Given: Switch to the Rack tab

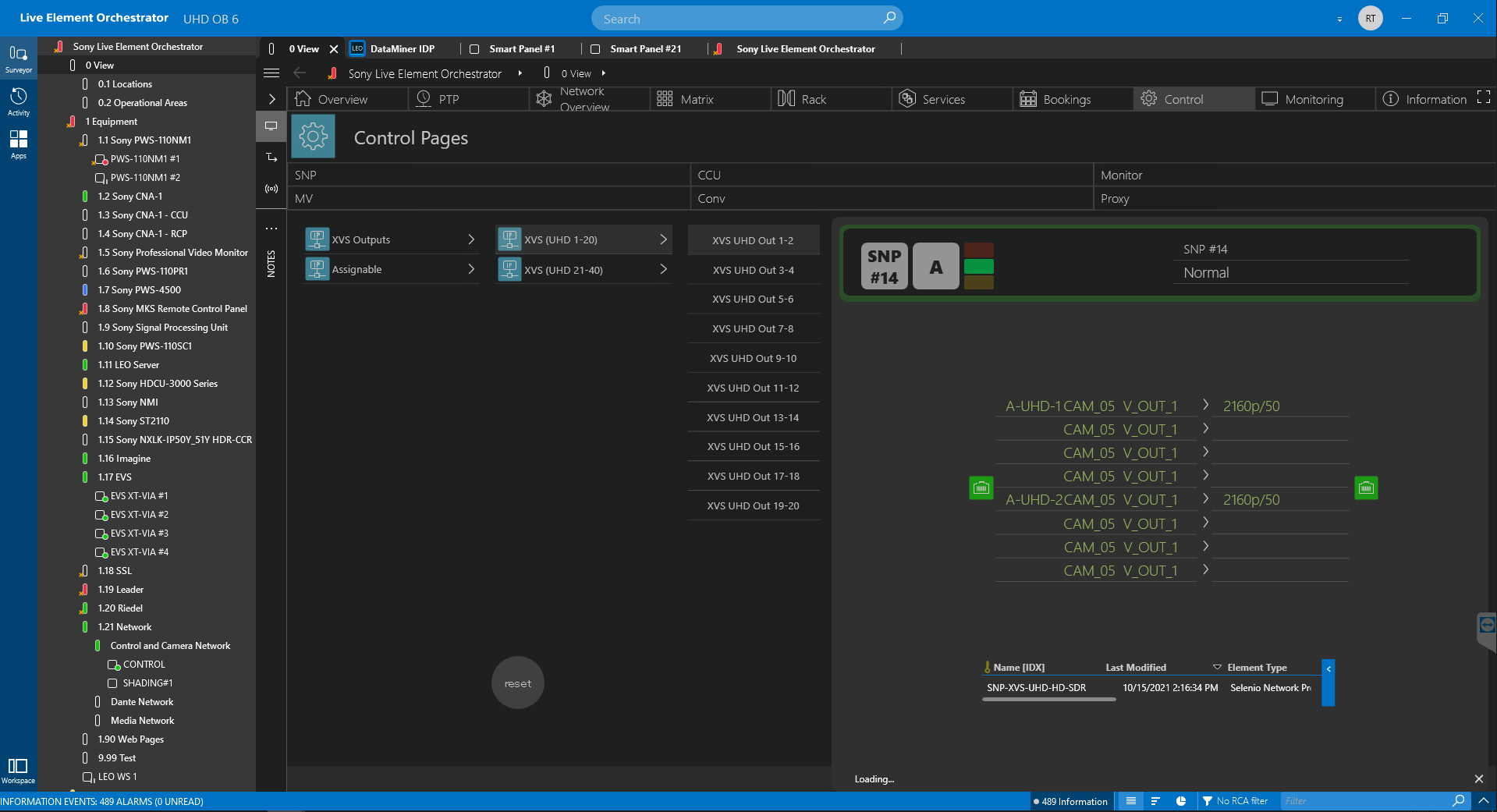Looking at the screenshot, I should [x=832, y=99].
